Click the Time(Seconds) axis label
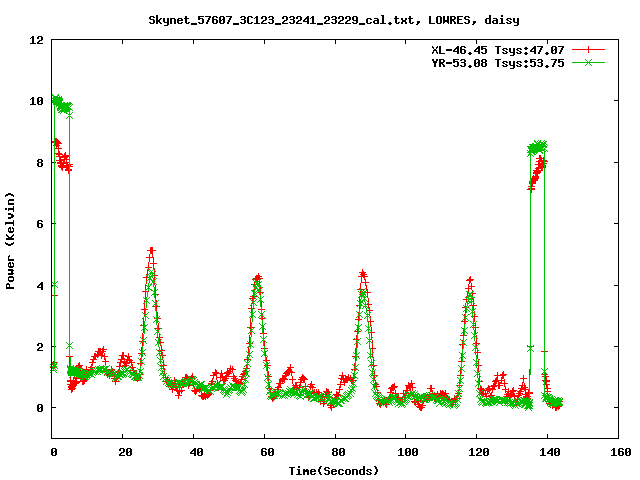The width and height of the screenshot is (640, 480). pos(334,471)
